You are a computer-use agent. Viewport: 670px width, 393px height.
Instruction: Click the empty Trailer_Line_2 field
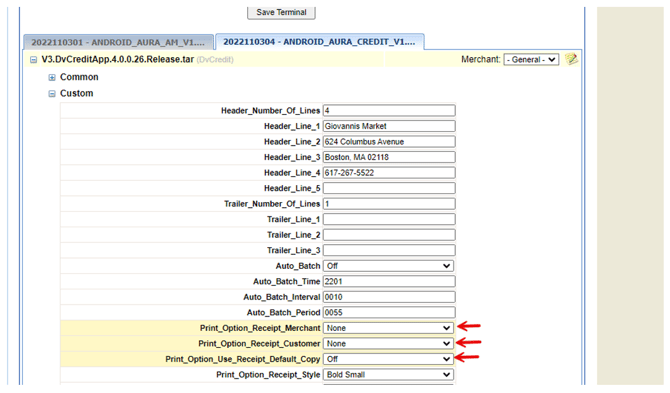tap(389, 235)
